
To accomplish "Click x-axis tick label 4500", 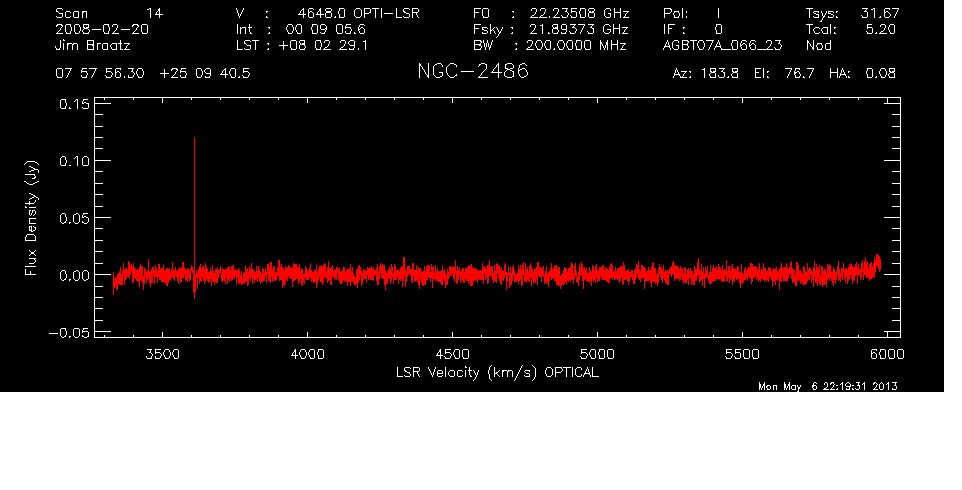I will [x=452, y=354].
